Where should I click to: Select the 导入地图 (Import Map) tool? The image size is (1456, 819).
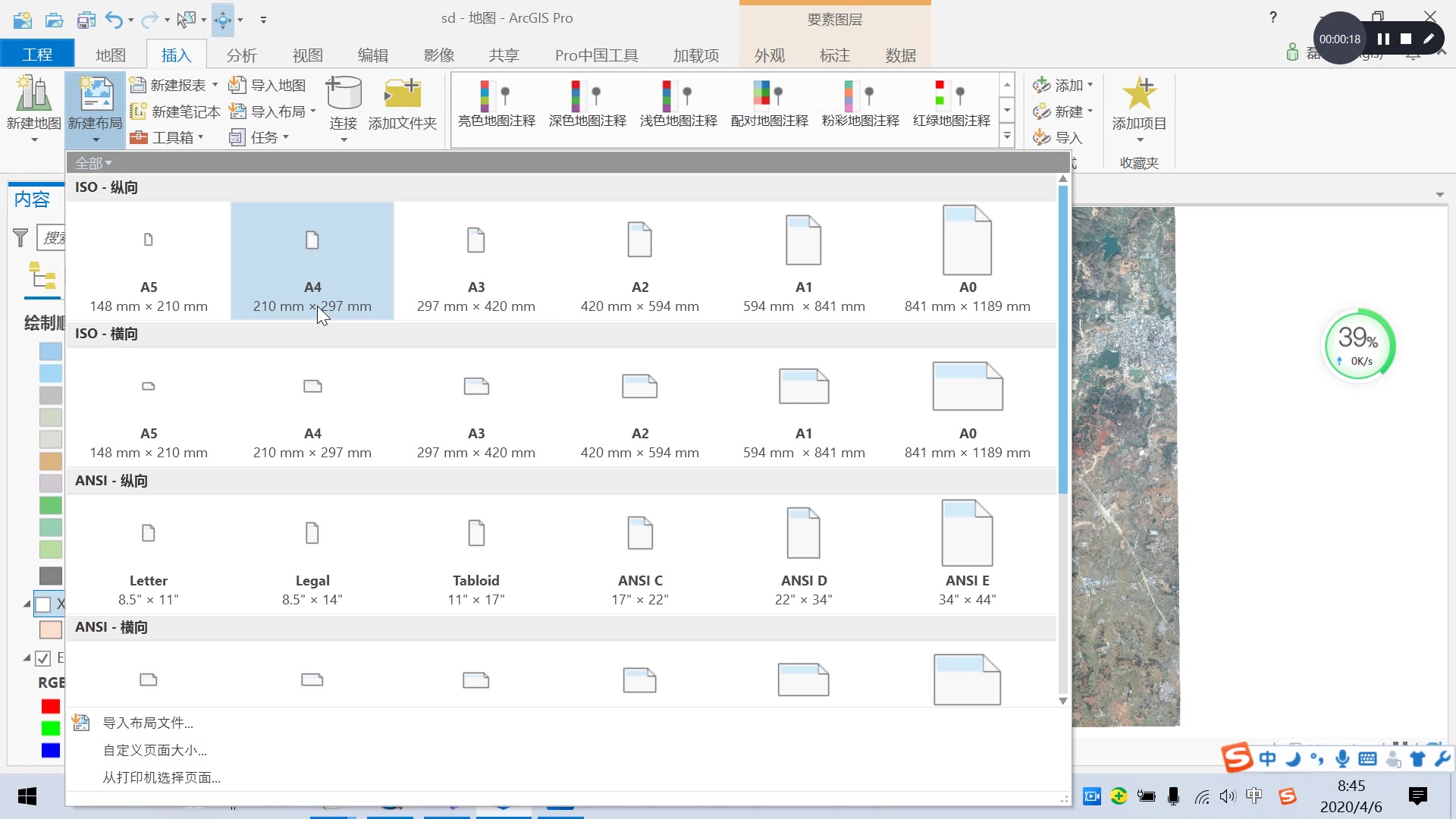pyautogui.click(x=267, y=84)
